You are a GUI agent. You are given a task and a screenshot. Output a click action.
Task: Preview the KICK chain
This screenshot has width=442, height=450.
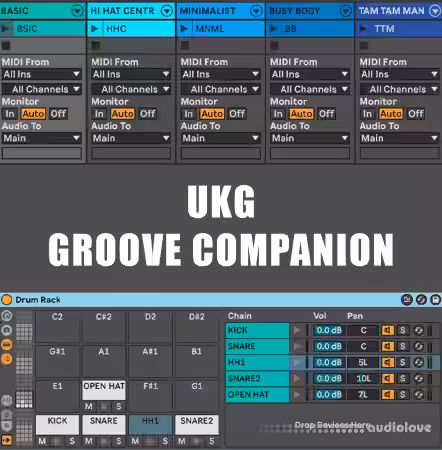coord(297,330)
